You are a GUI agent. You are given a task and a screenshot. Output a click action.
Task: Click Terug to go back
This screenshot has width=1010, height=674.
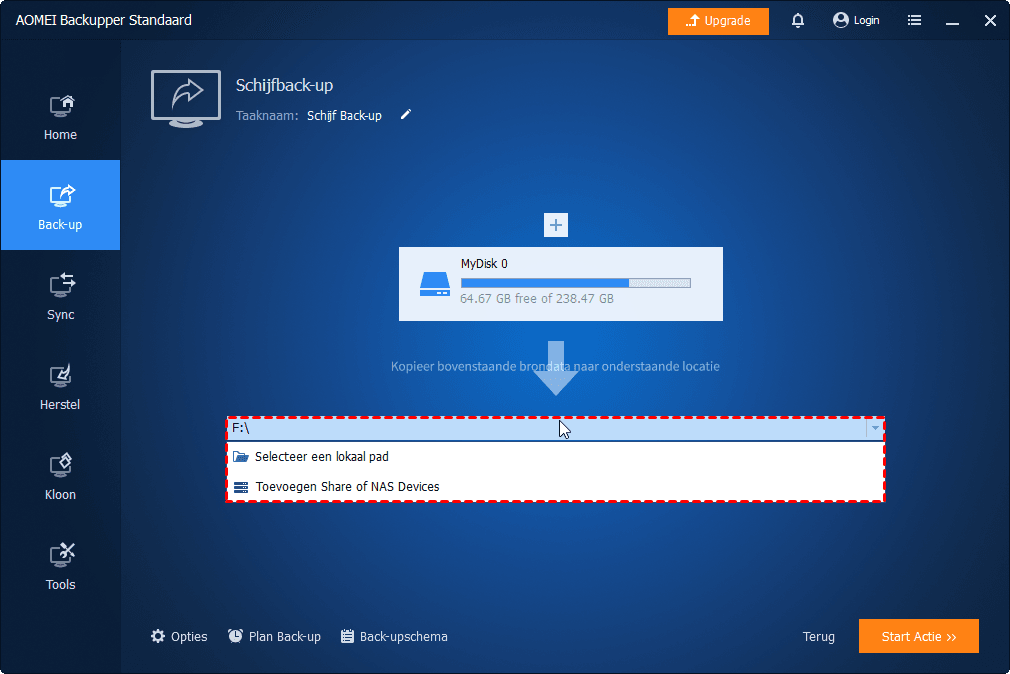(x=818, y=637)
